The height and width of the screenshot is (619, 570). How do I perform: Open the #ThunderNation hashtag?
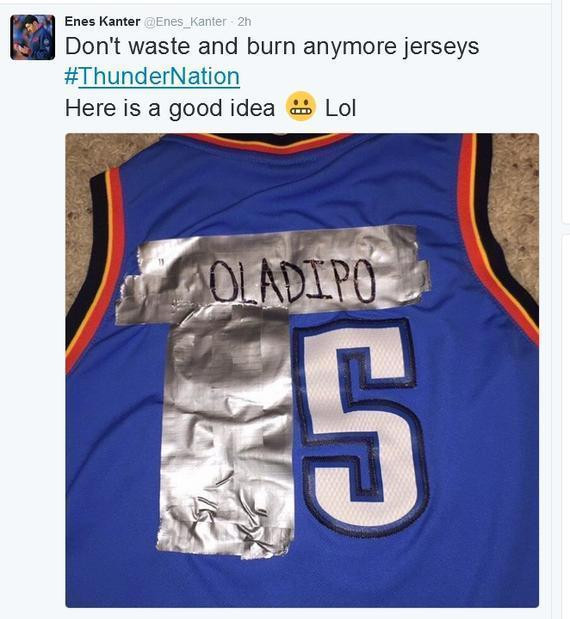152,76
